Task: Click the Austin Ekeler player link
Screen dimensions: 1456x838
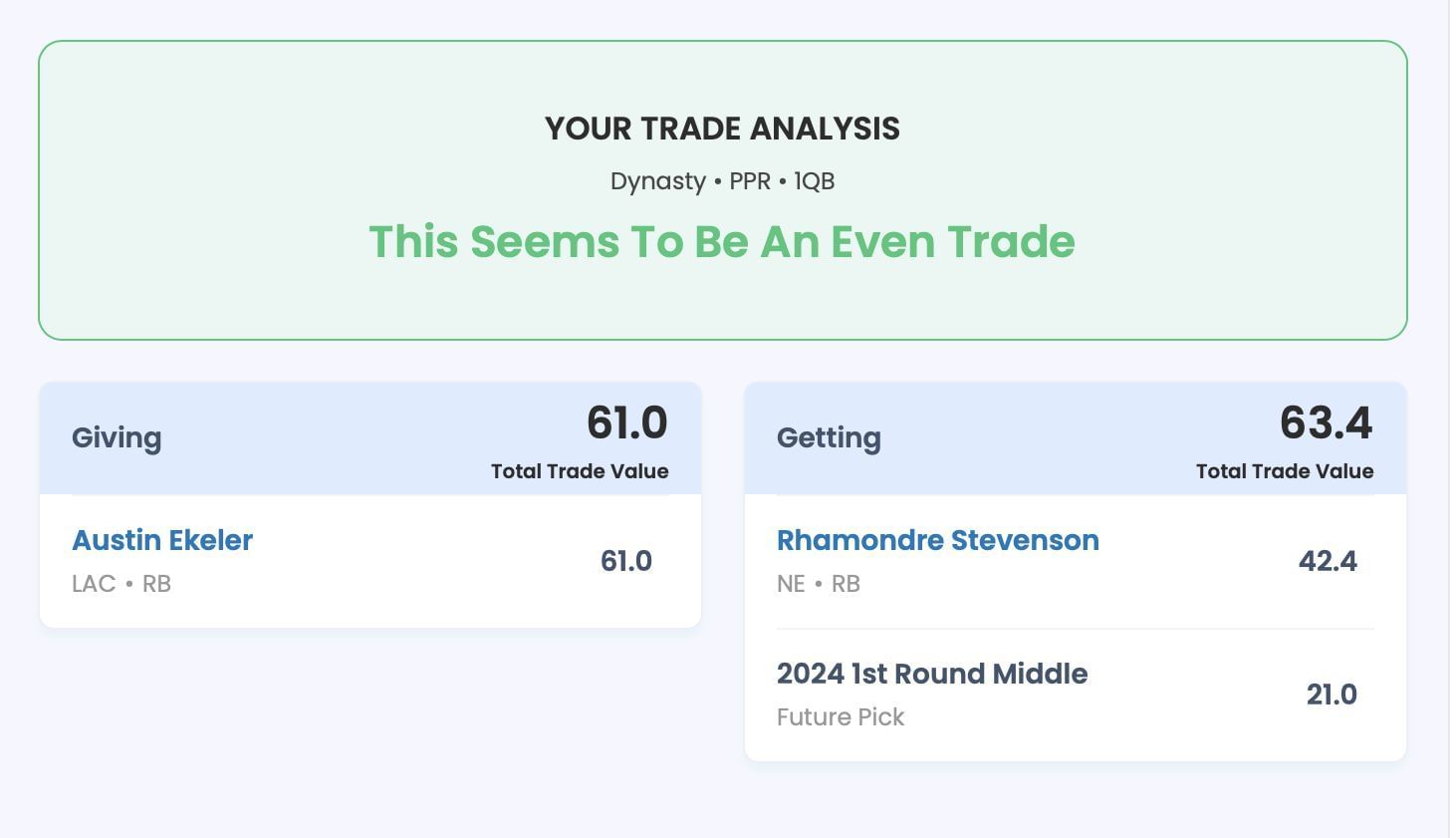Action: (x=162, y=540)
